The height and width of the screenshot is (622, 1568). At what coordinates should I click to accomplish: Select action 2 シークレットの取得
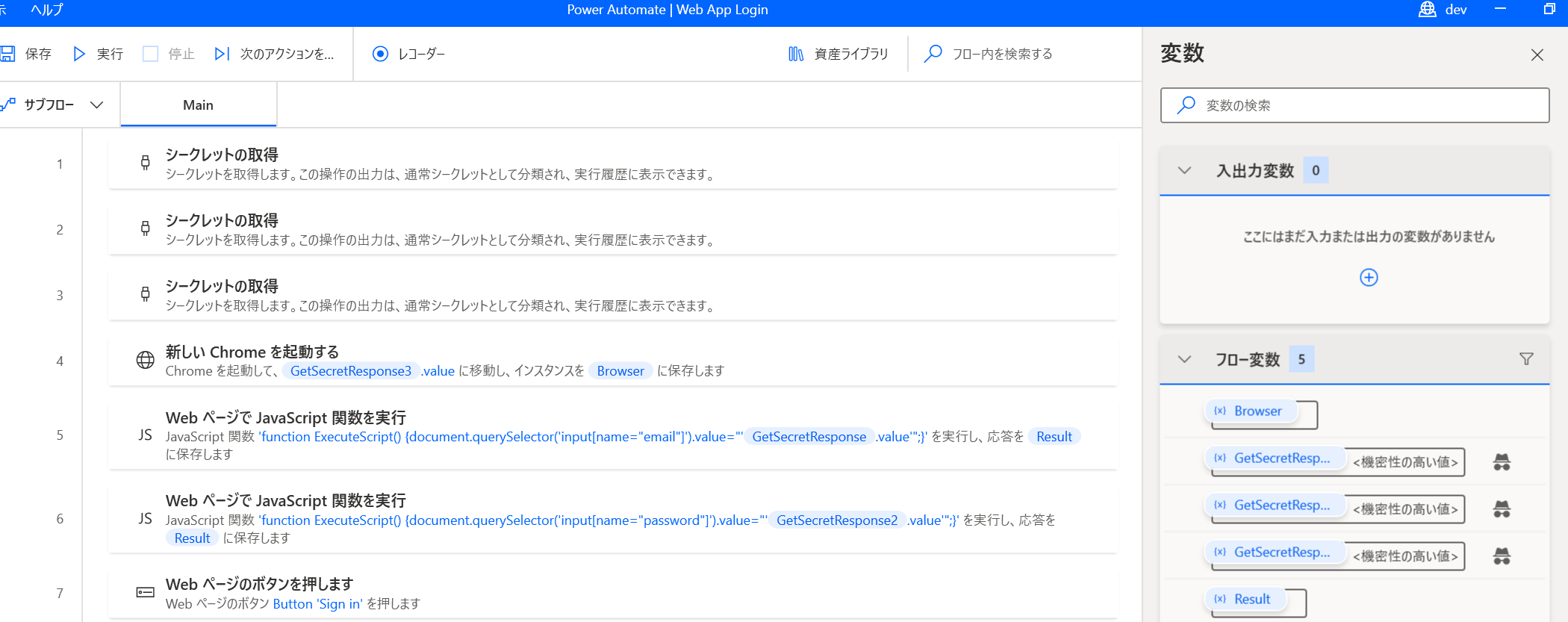click(x=612, y=229)
